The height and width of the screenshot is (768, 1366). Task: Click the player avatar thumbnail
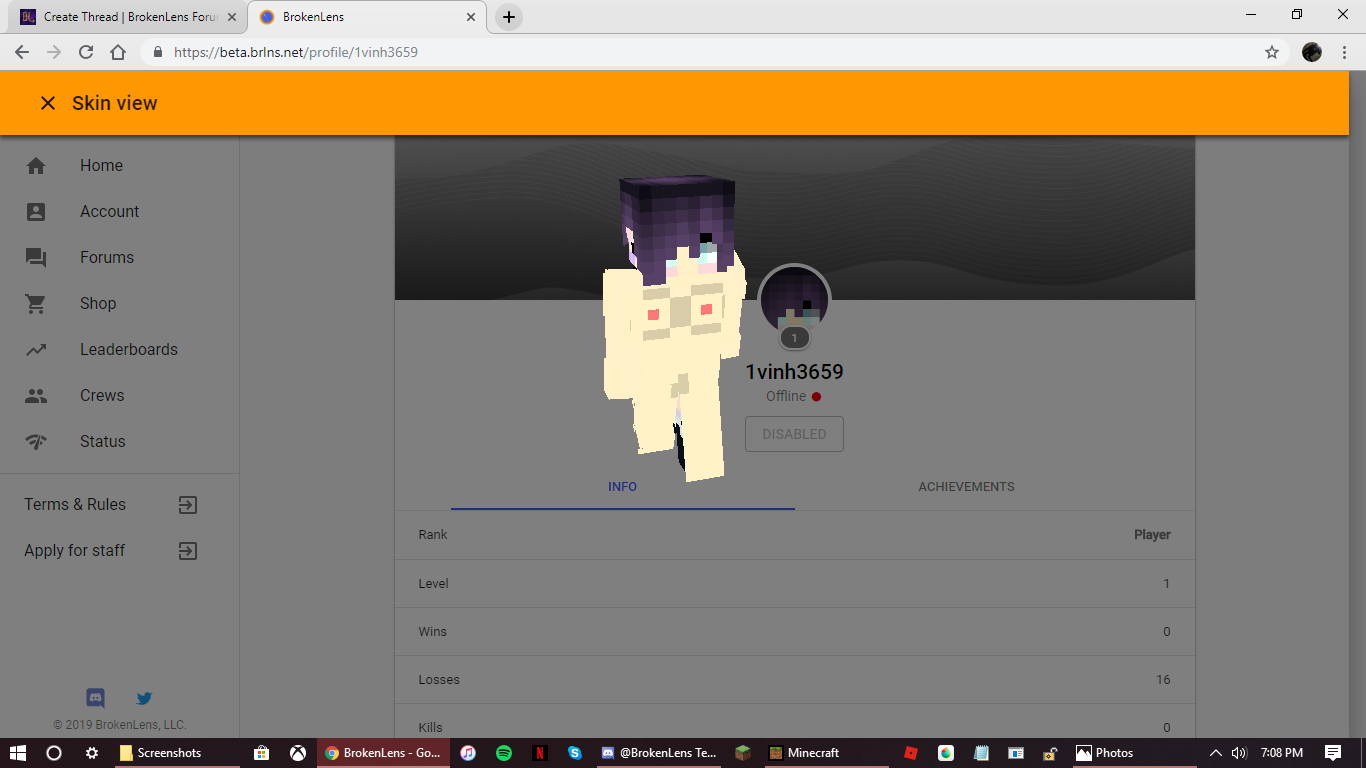point(794,300)
